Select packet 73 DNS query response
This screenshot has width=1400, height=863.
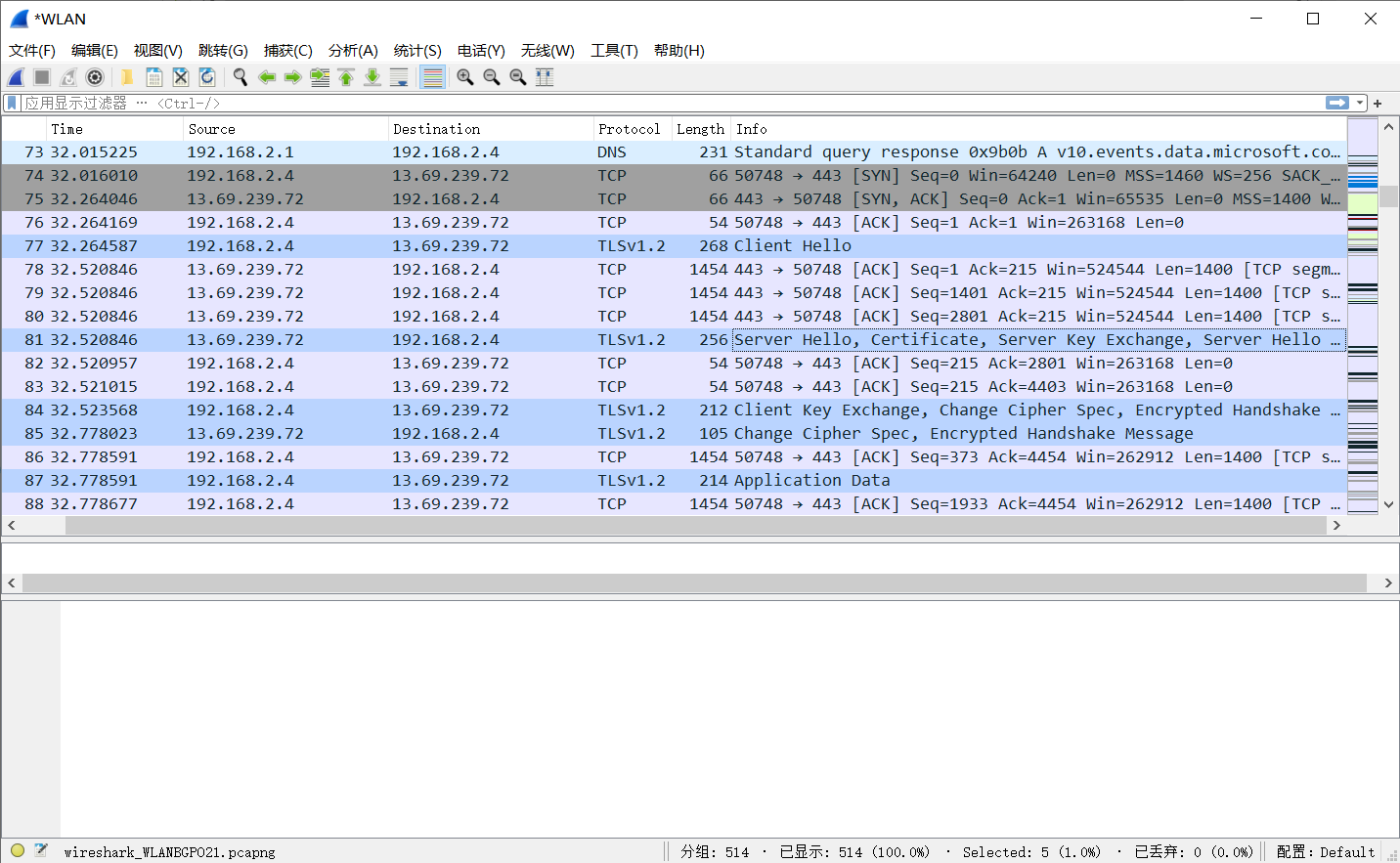coord(675,152)
